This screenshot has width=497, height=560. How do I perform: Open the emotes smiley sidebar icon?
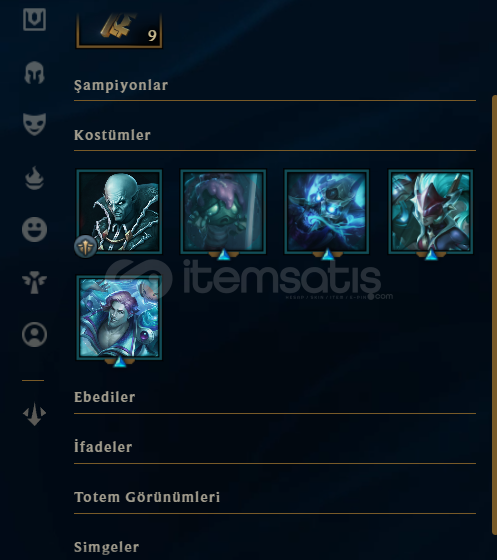pyautogui.click(x=34, y=230)
